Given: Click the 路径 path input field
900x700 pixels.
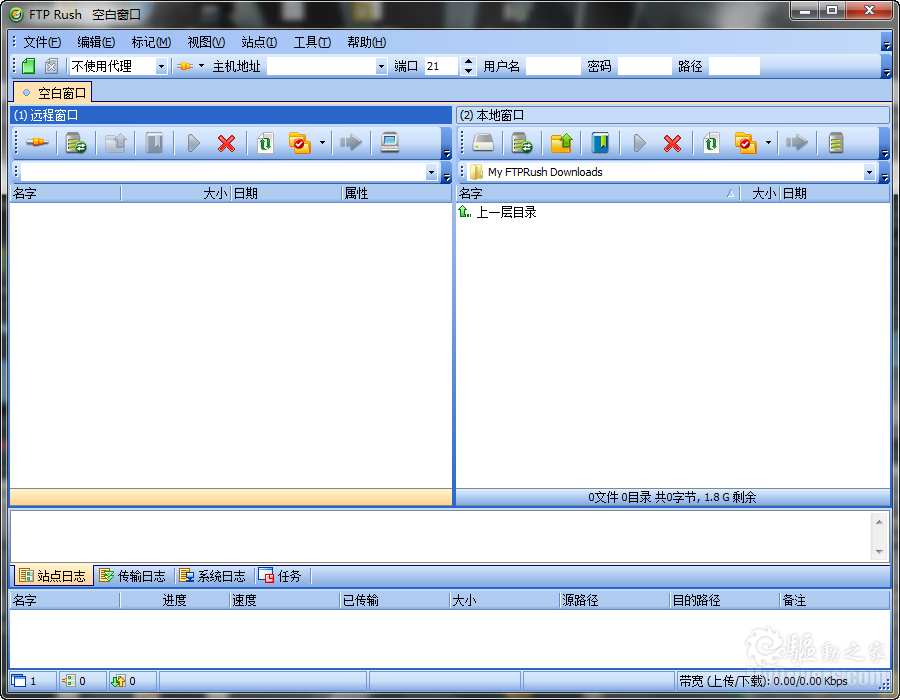Looking at the screenshot, I should pos(734,66).
